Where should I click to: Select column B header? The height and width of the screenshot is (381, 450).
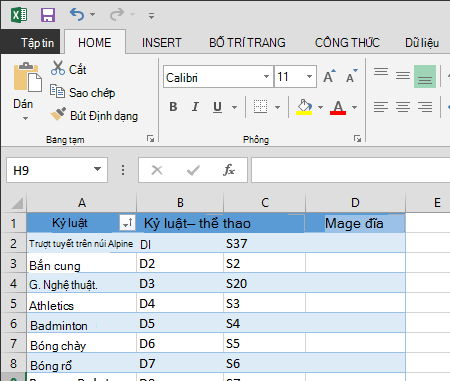pos(180,203)
